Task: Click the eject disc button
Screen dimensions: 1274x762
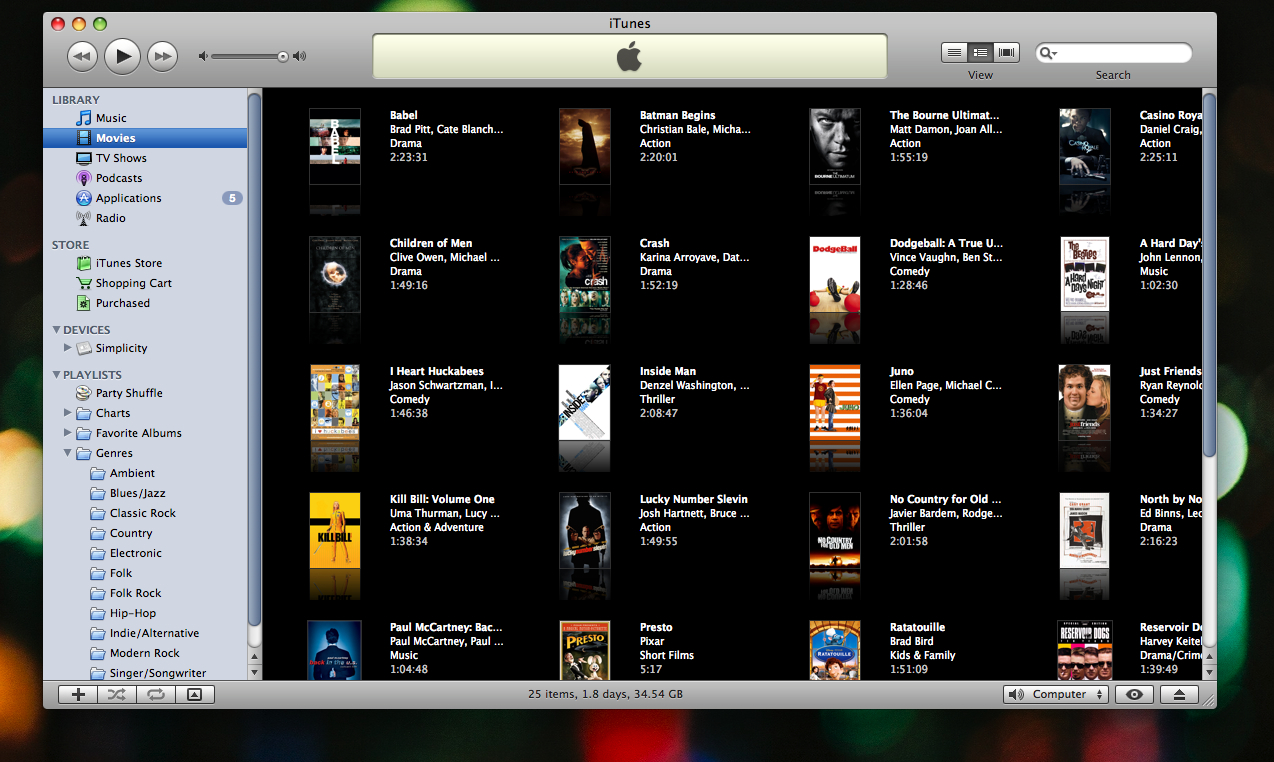Action: pyautogui.click(x=1179, y=694)
